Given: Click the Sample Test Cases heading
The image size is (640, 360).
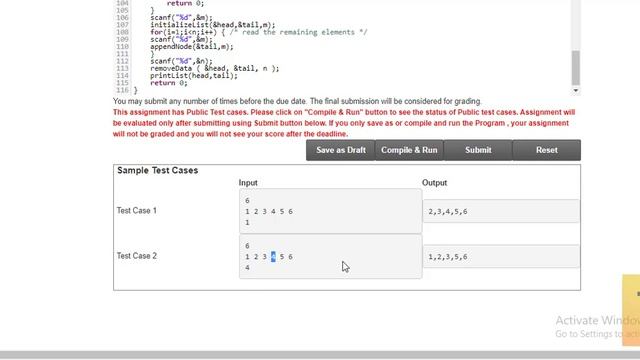Looking at the screenshot, I should 158,171.
